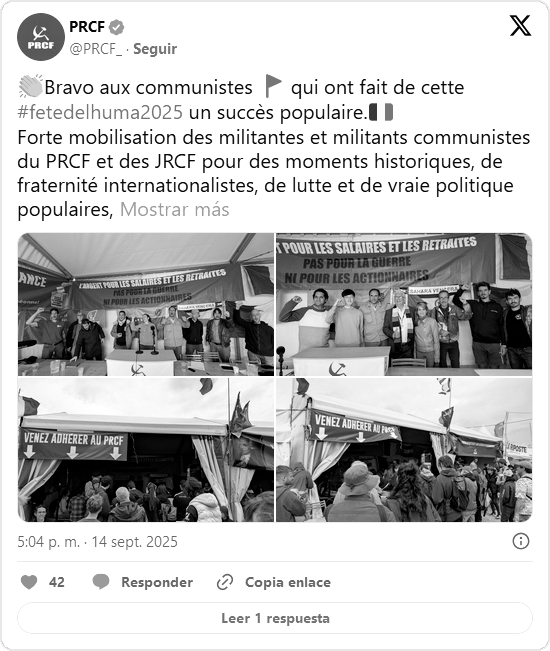The height and width of the screenshot is (651, 550).
Task: Open bottom-left photo of Venez adherer tent
Action: 146,450
